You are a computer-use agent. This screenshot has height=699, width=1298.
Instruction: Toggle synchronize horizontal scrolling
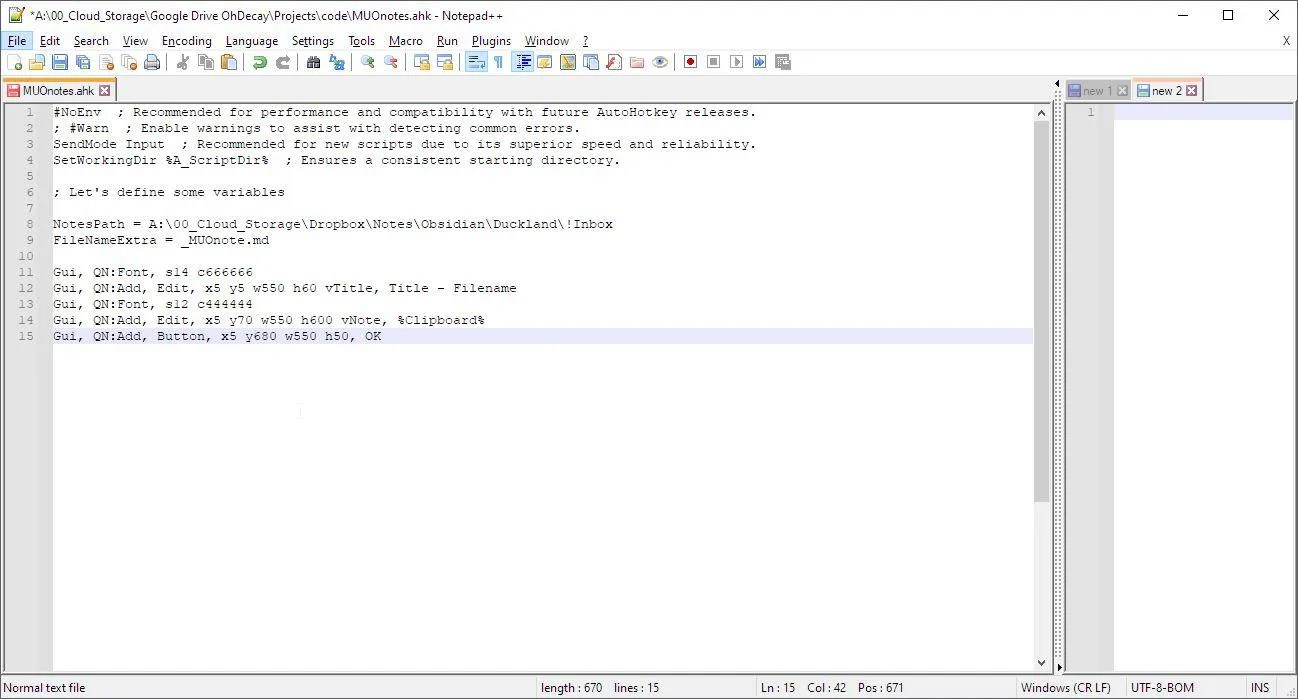click(x=444, y=62)
